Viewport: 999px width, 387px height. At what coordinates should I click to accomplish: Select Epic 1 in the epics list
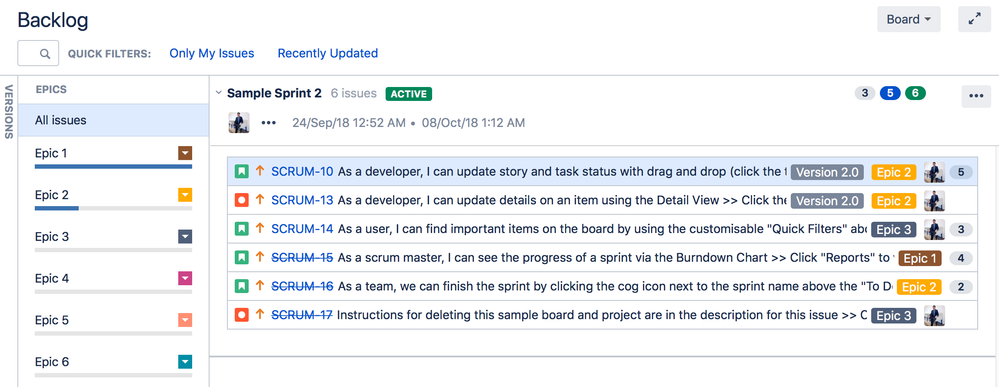(x=51, y=153)
